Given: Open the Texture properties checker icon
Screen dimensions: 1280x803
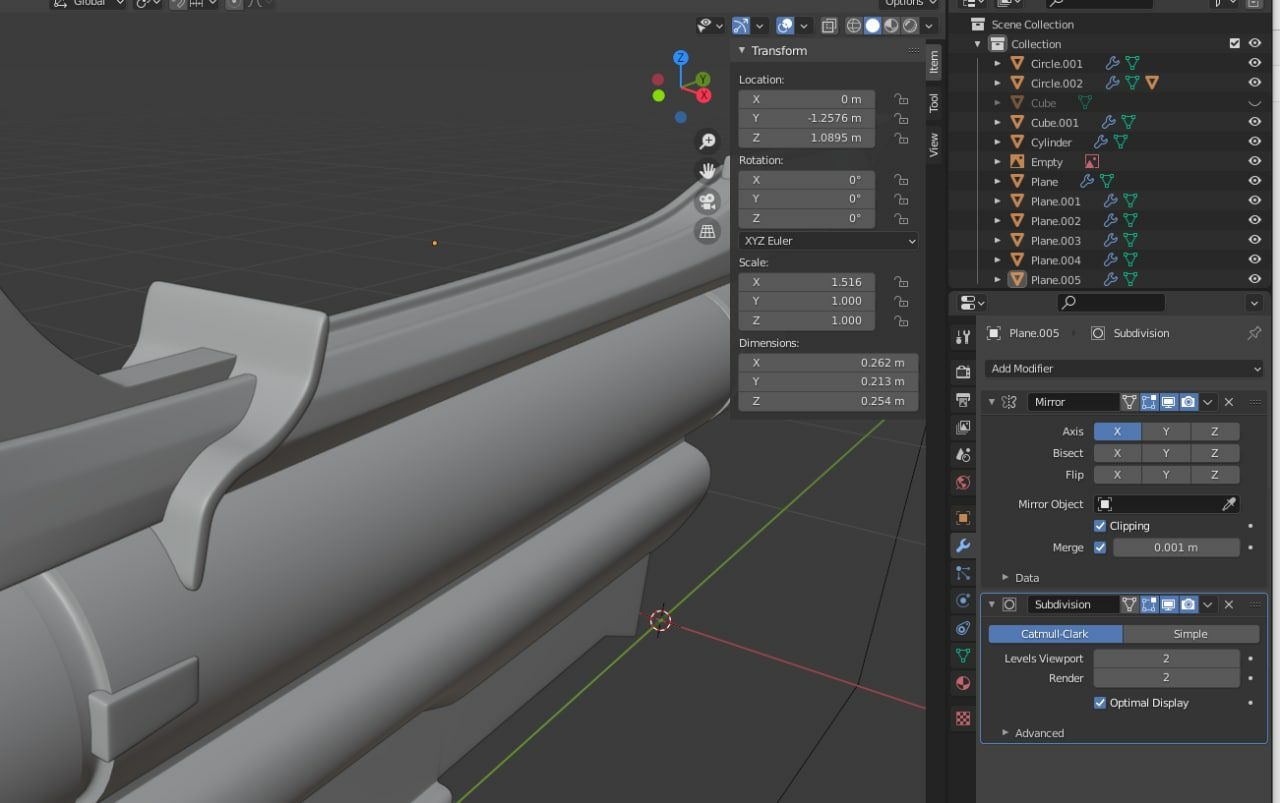Looking at the screenshot, I should [963, 718].
